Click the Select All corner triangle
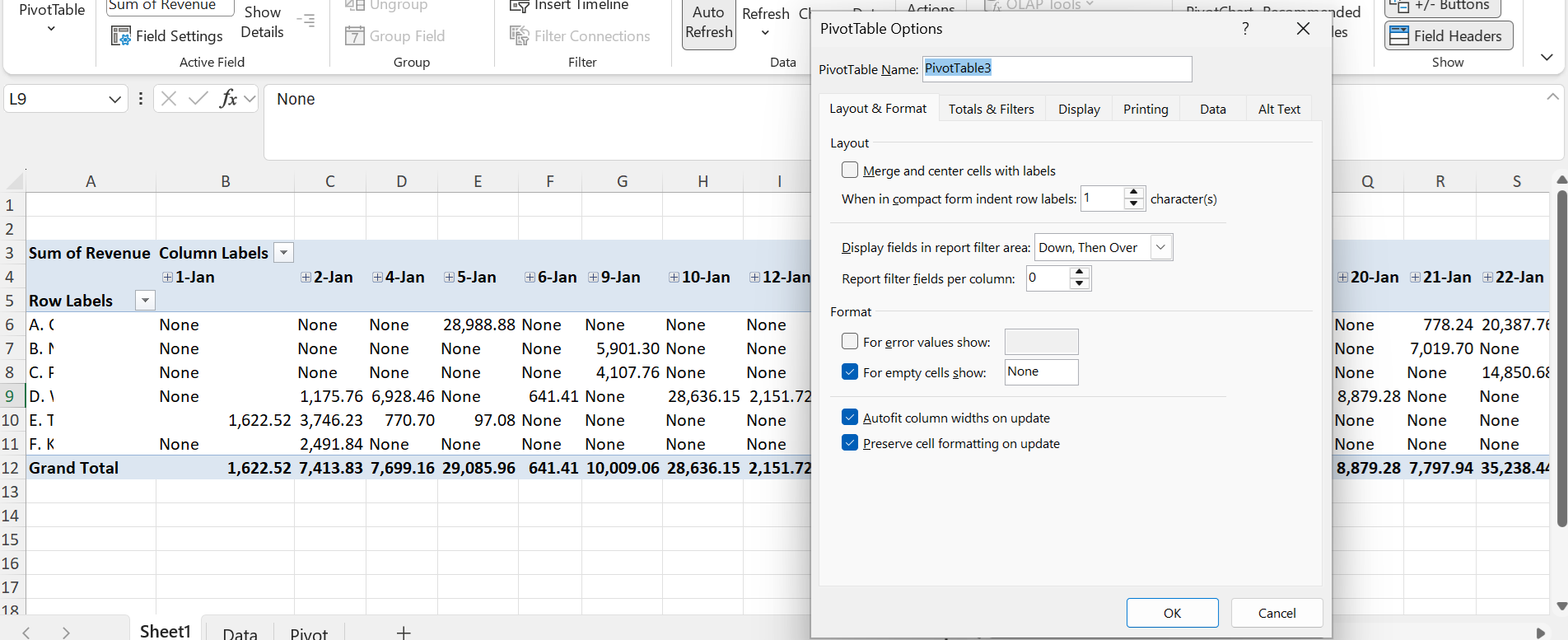1568x640 pixels. pyautogui.click(x=14, y=181)
